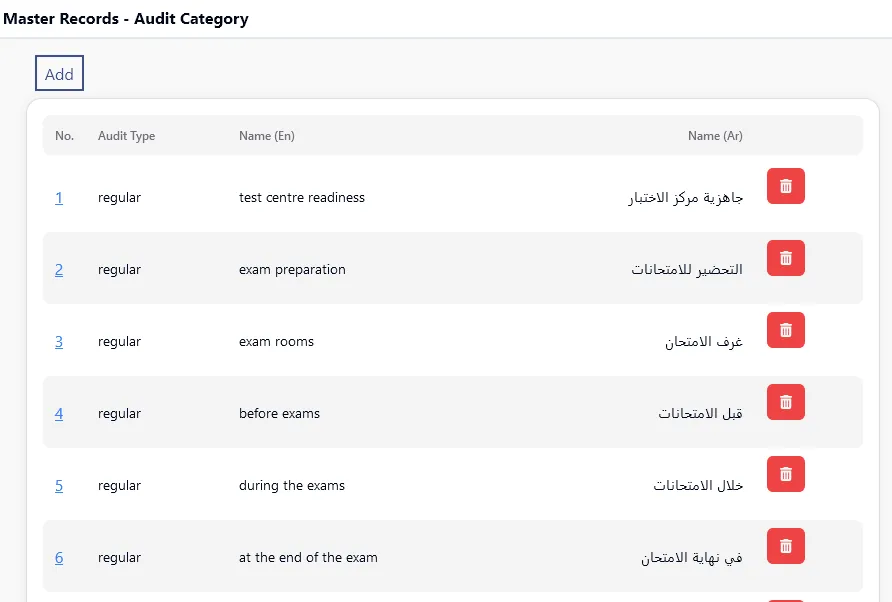Screen dimensions: 892x602
Task: Open record number 1
Action: point(58,198)
